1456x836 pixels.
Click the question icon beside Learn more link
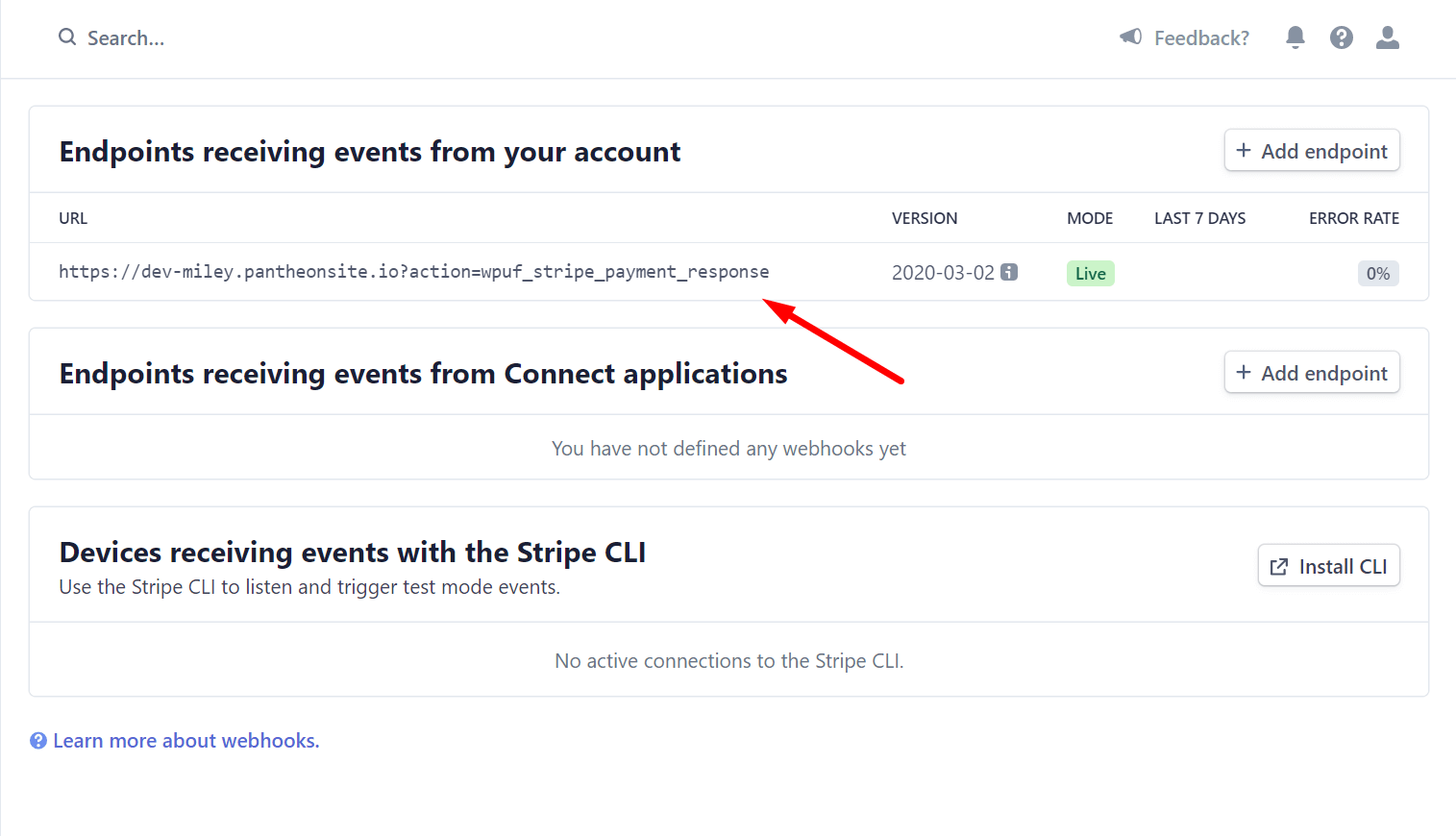pos(38,741)
